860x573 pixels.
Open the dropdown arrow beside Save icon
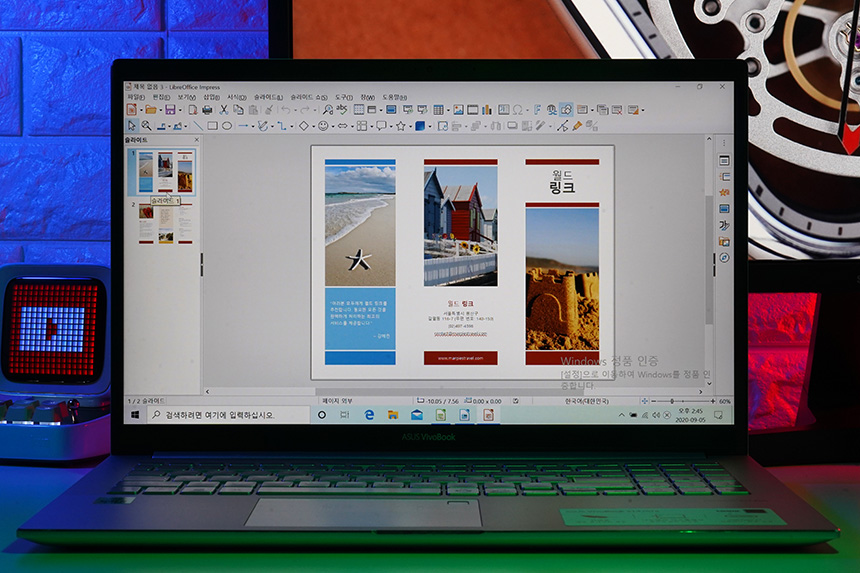(x=179, y=110)
